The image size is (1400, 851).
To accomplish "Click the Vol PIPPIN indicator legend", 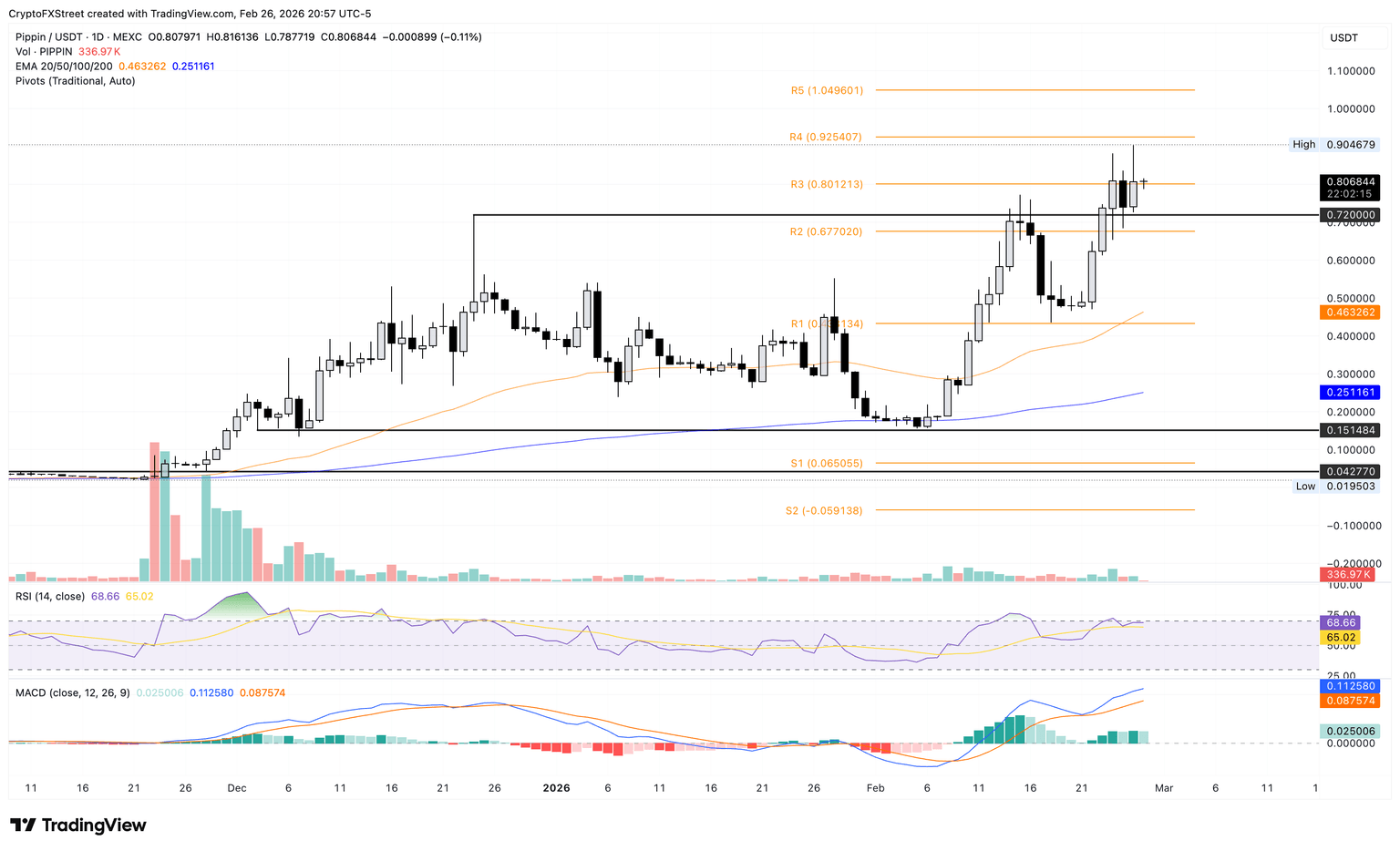I will (45, 52).
